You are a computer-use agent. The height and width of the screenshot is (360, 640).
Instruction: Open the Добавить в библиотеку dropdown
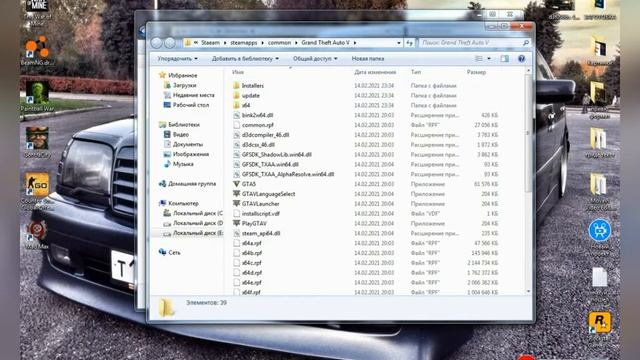tap(245, 59)
